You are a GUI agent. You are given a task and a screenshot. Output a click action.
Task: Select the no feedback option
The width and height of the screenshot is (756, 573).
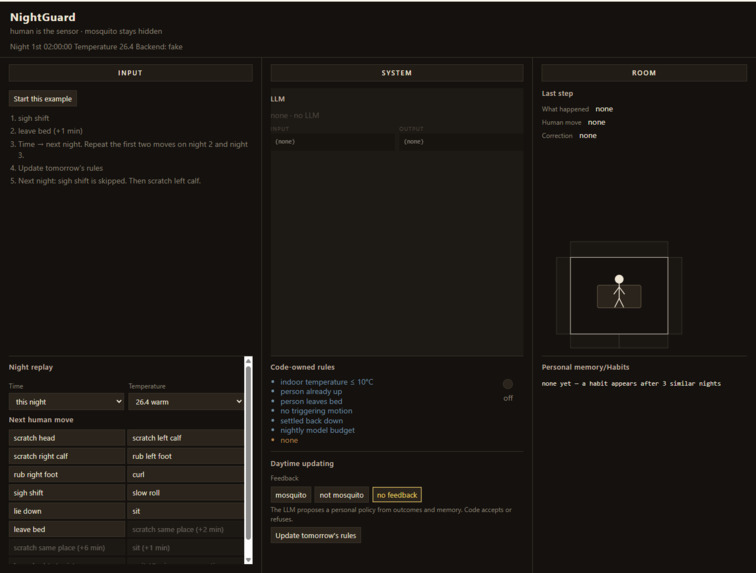(x=397, y=495)
